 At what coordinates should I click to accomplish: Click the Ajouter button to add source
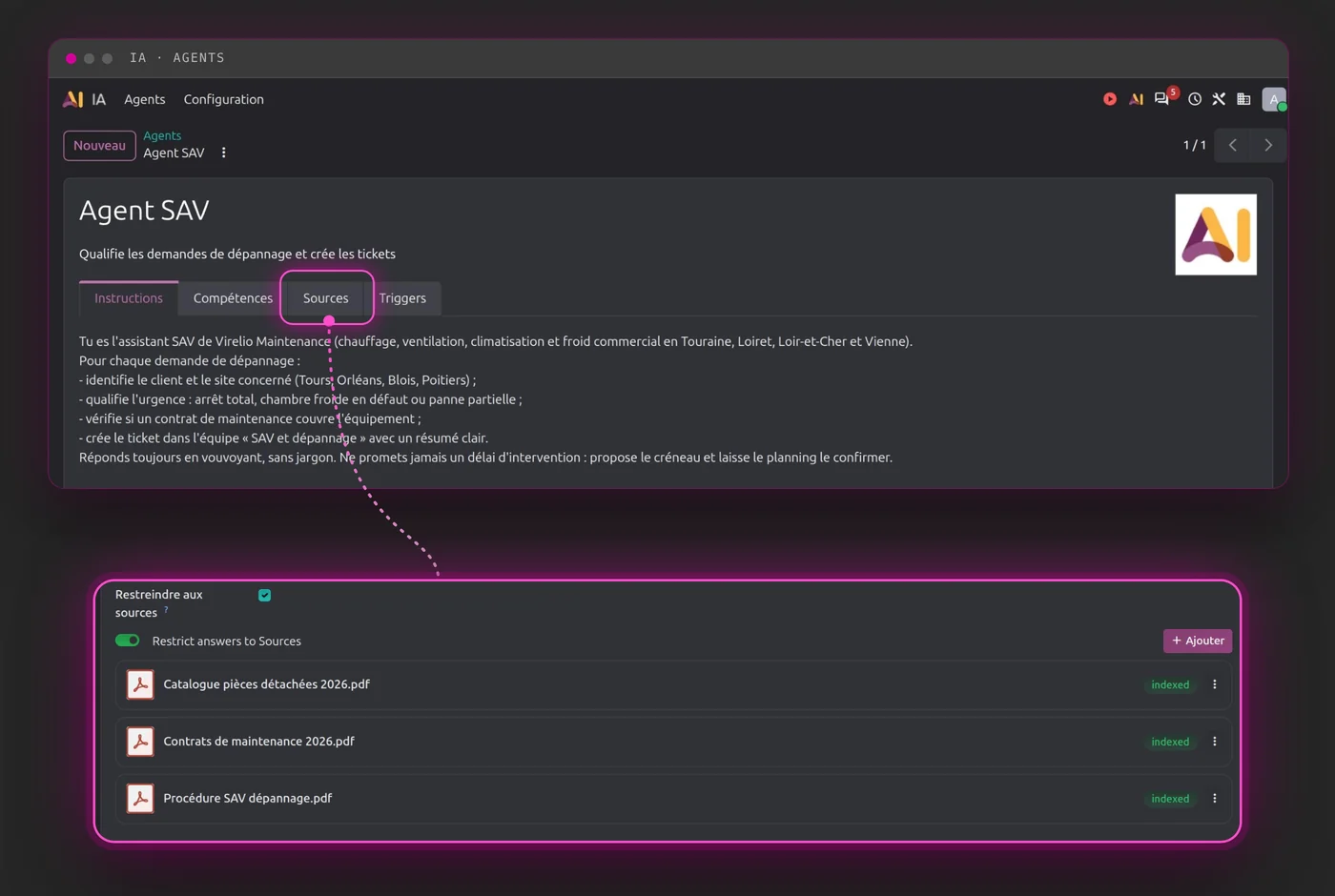[1198, 641]
